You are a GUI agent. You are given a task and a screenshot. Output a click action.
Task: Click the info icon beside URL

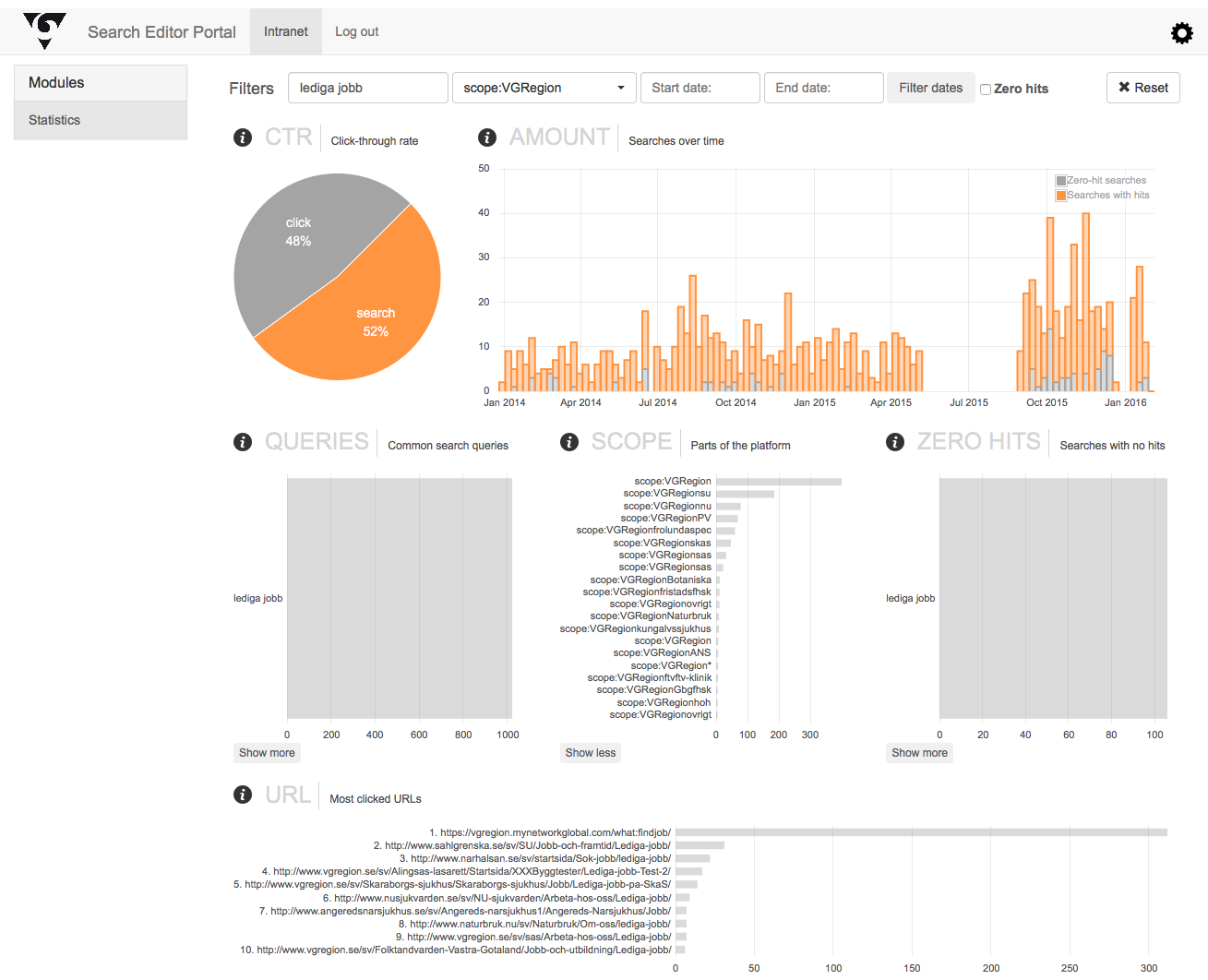pos(243,795)
